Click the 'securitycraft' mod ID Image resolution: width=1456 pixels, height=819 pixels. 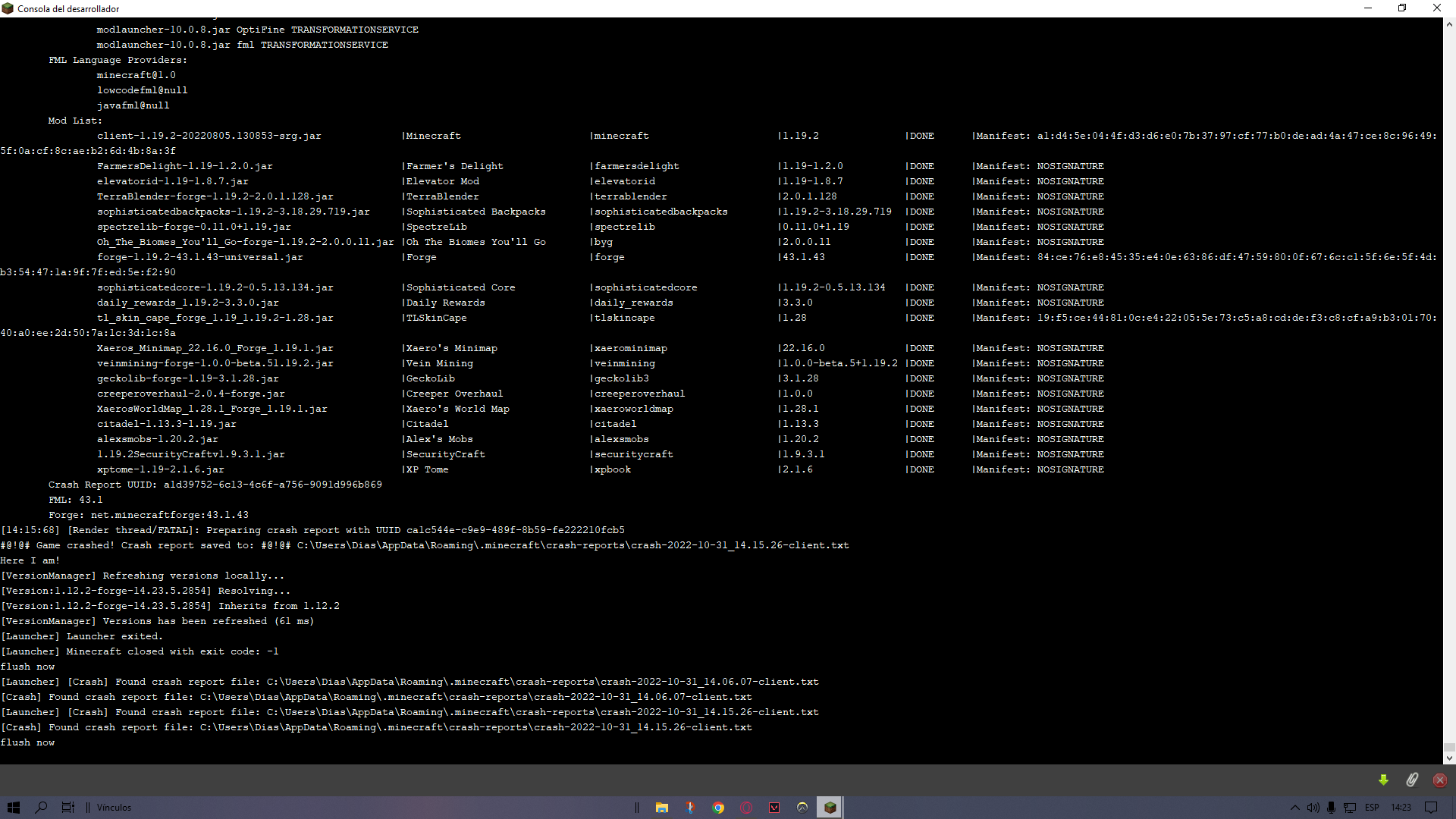point(634,454)
